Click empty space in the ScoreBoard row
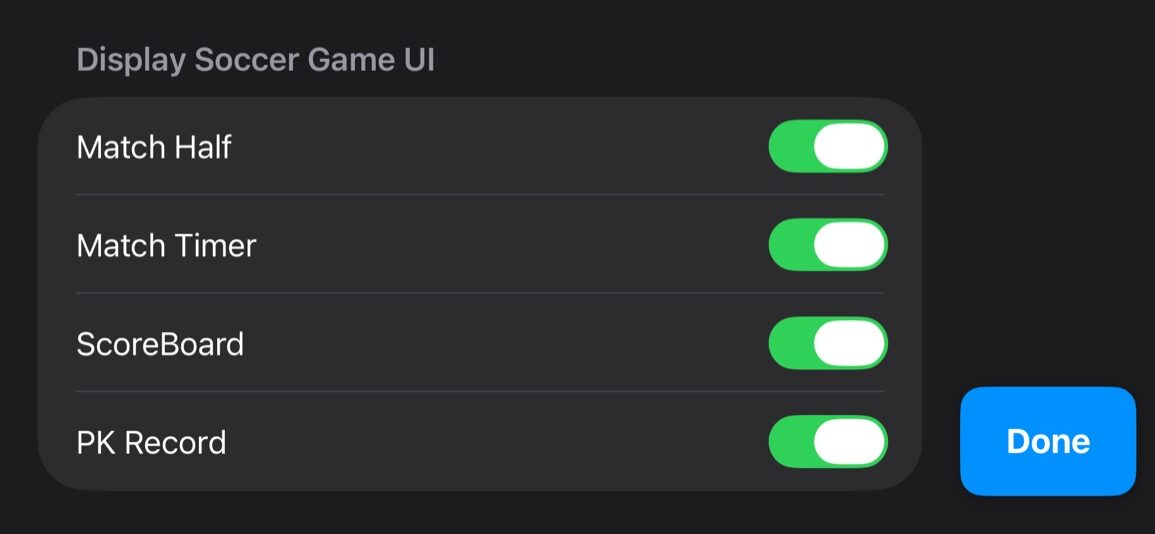This screenshot has width=1155, height=534. (500, 344)
